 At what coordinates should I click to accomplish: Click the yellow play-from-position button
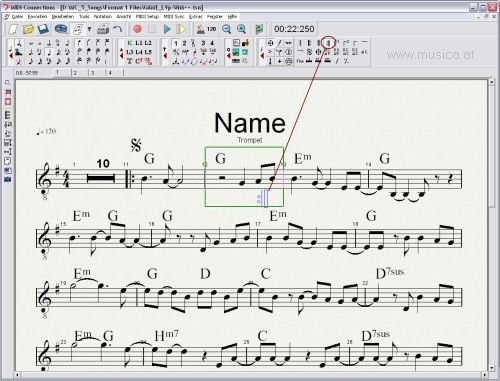pos(181,29)
